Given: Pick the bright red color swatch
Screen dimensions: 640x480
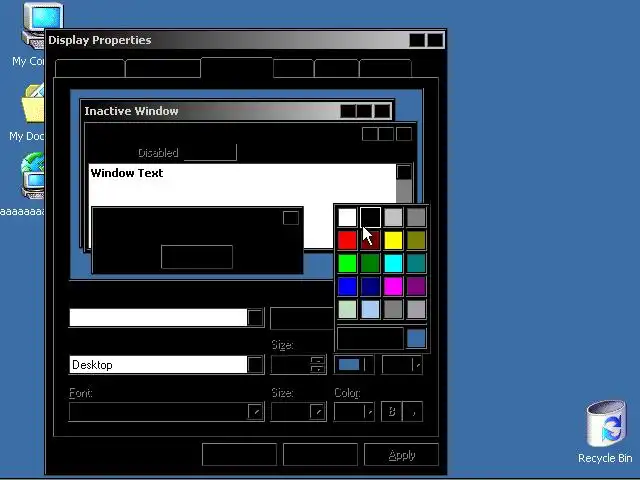Looking at the screenshot, I should (347, 240).
